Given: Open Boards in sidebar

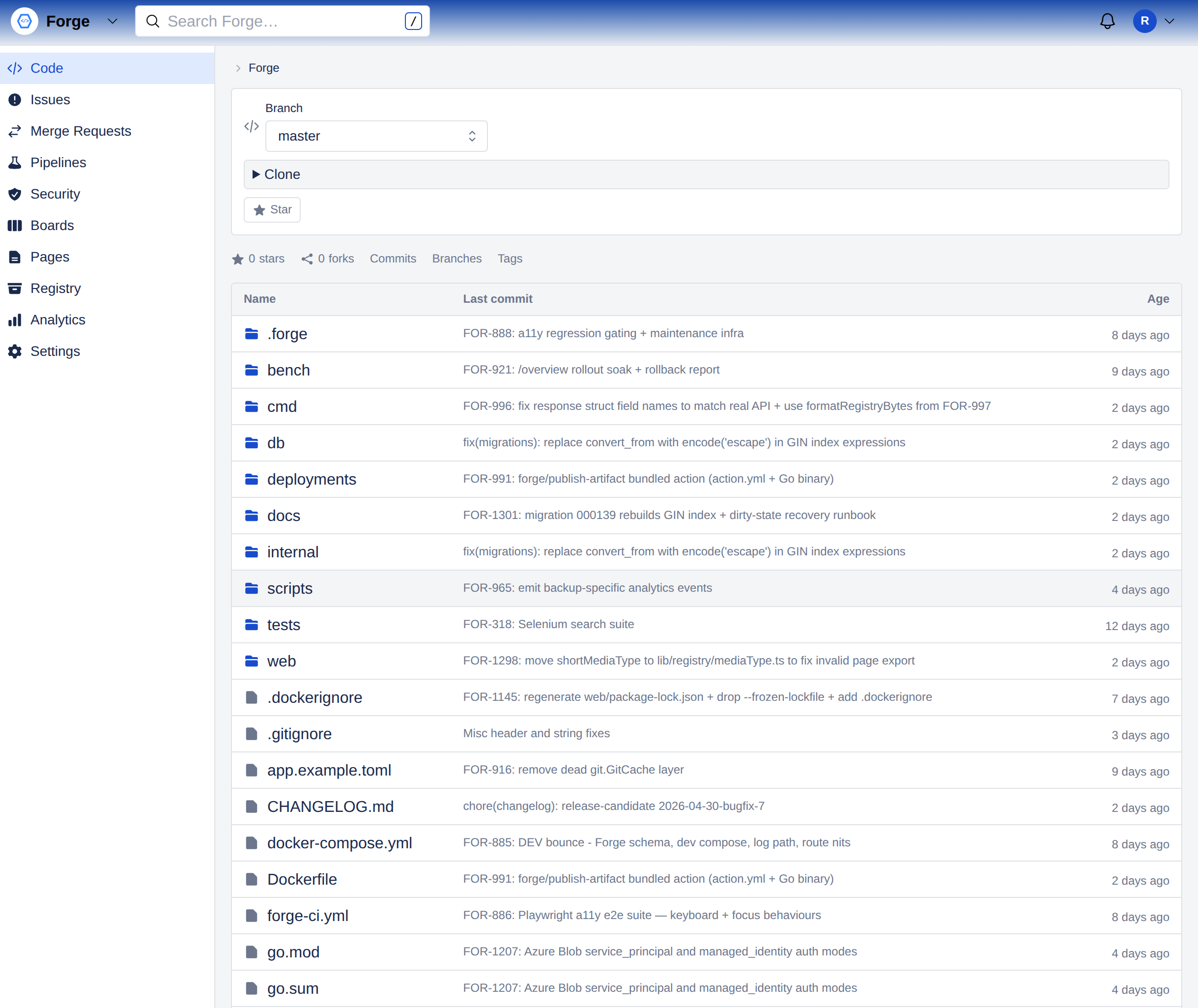Looking at the screenshot, I should (108, 225).
